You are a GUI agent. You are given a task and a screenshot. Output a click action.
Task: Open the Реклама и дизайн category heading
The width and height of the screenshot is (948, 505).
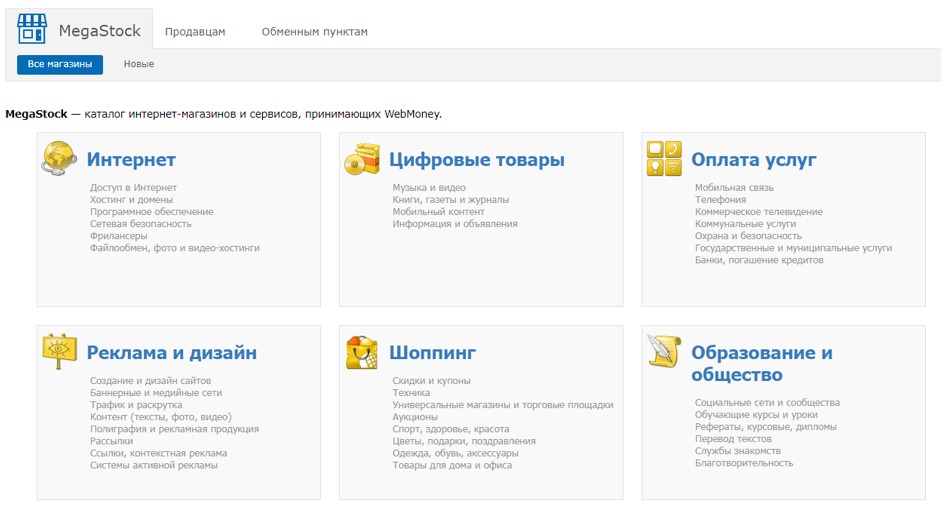click(x=172, y=353)
